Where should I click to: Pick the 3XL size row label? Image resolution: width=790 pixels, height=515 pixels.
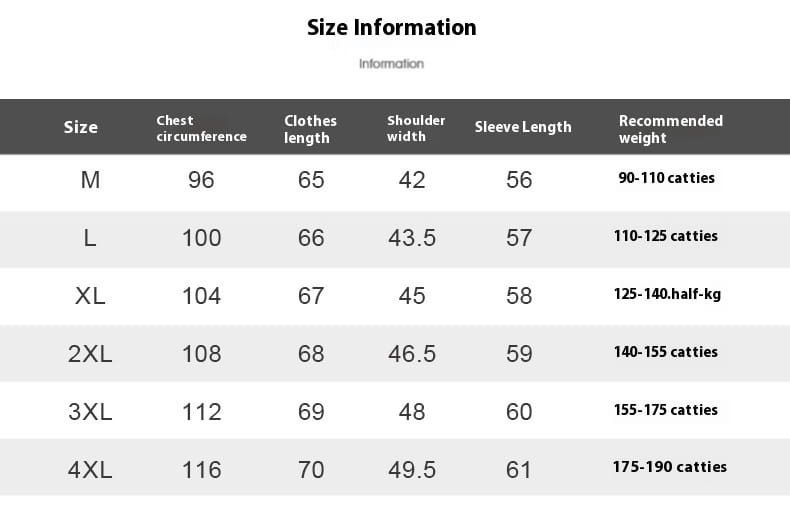90,412
